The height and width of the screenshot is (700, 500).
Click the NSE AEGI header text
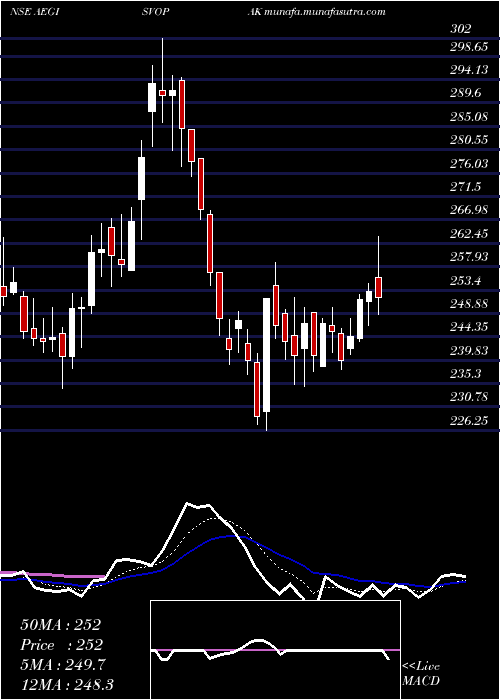click(34, 12)
